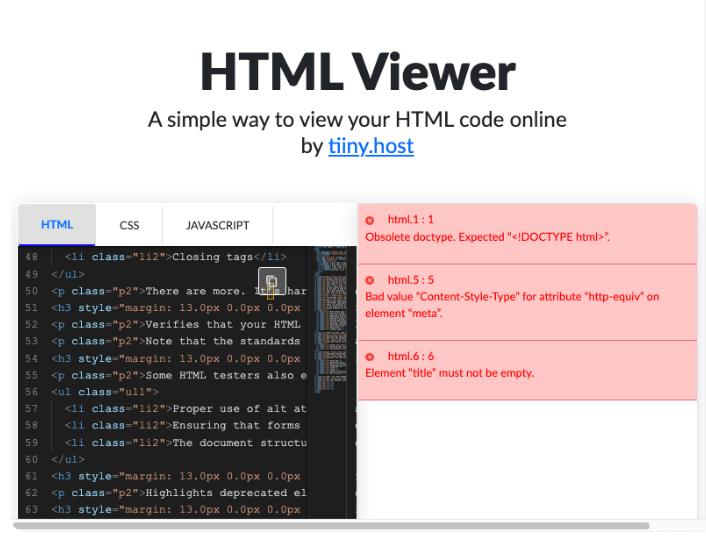Click line 51 h3 style code

pos(176,308)
